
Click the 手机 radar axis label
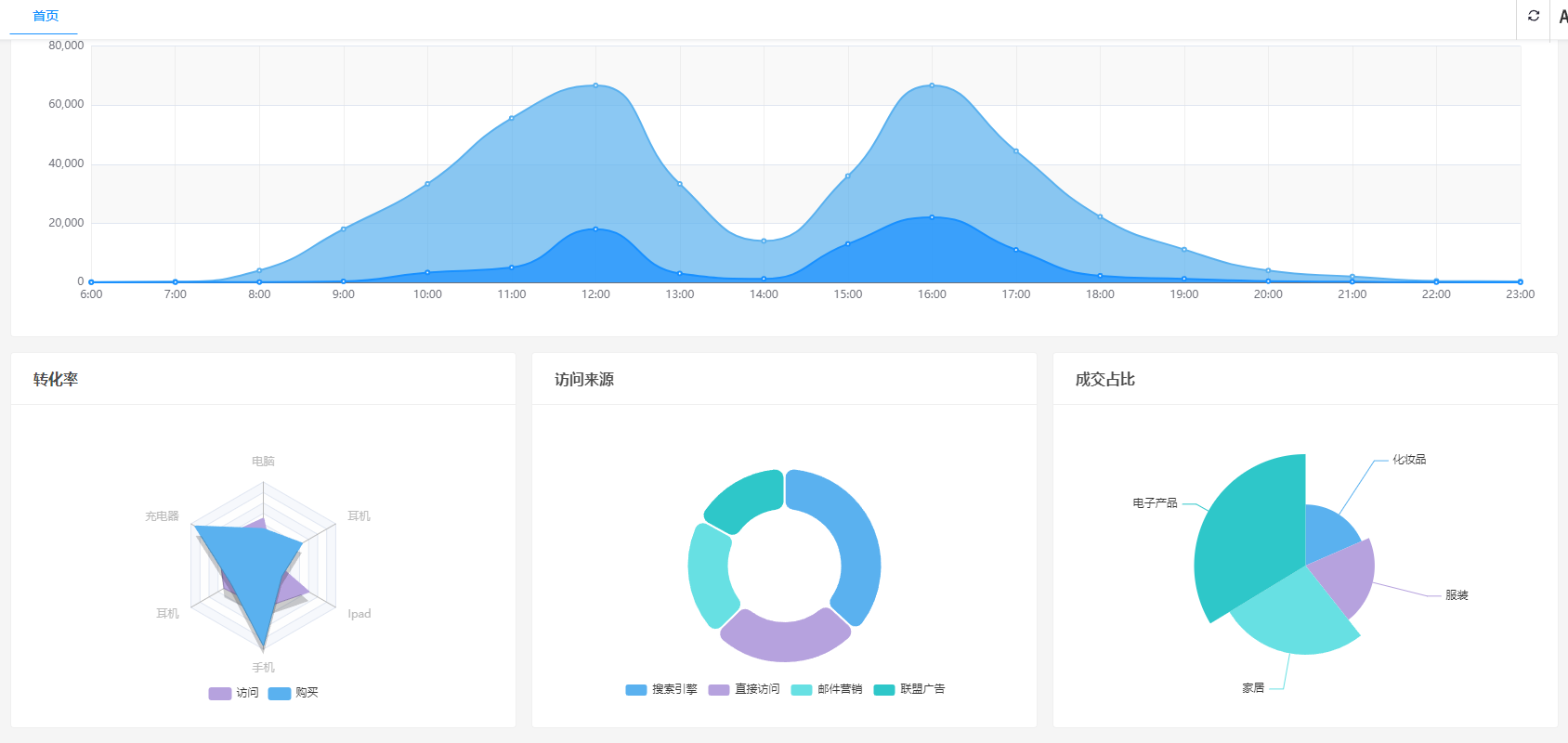(263, 667)
